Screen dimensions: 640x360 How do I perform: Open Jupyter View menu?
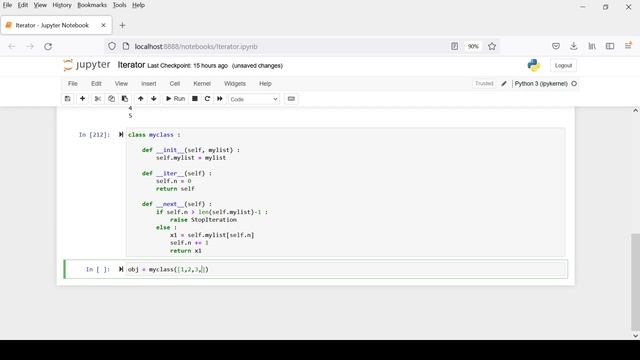tap(121, 84)
